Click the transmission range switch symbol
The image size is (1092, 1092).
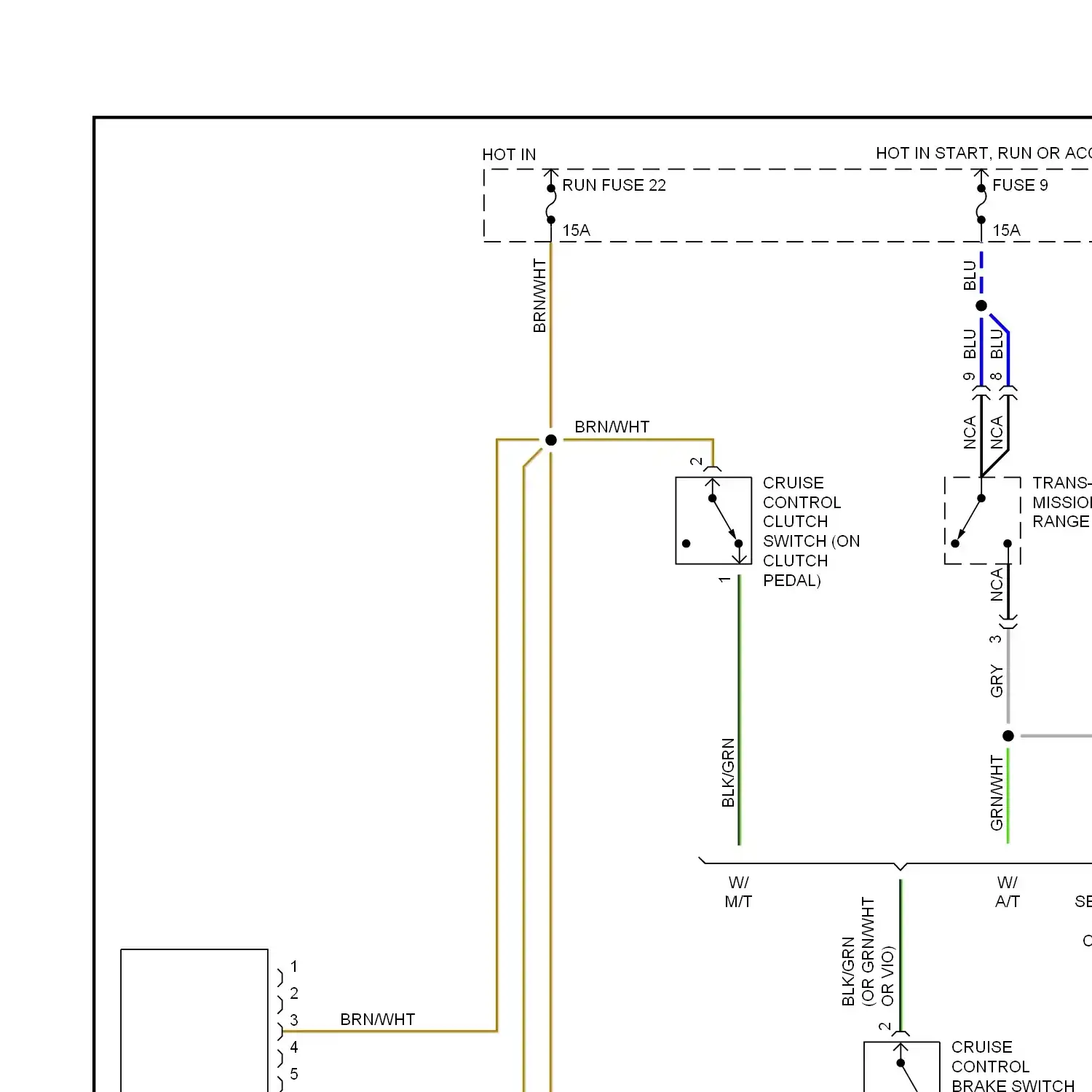coord(982,521)
